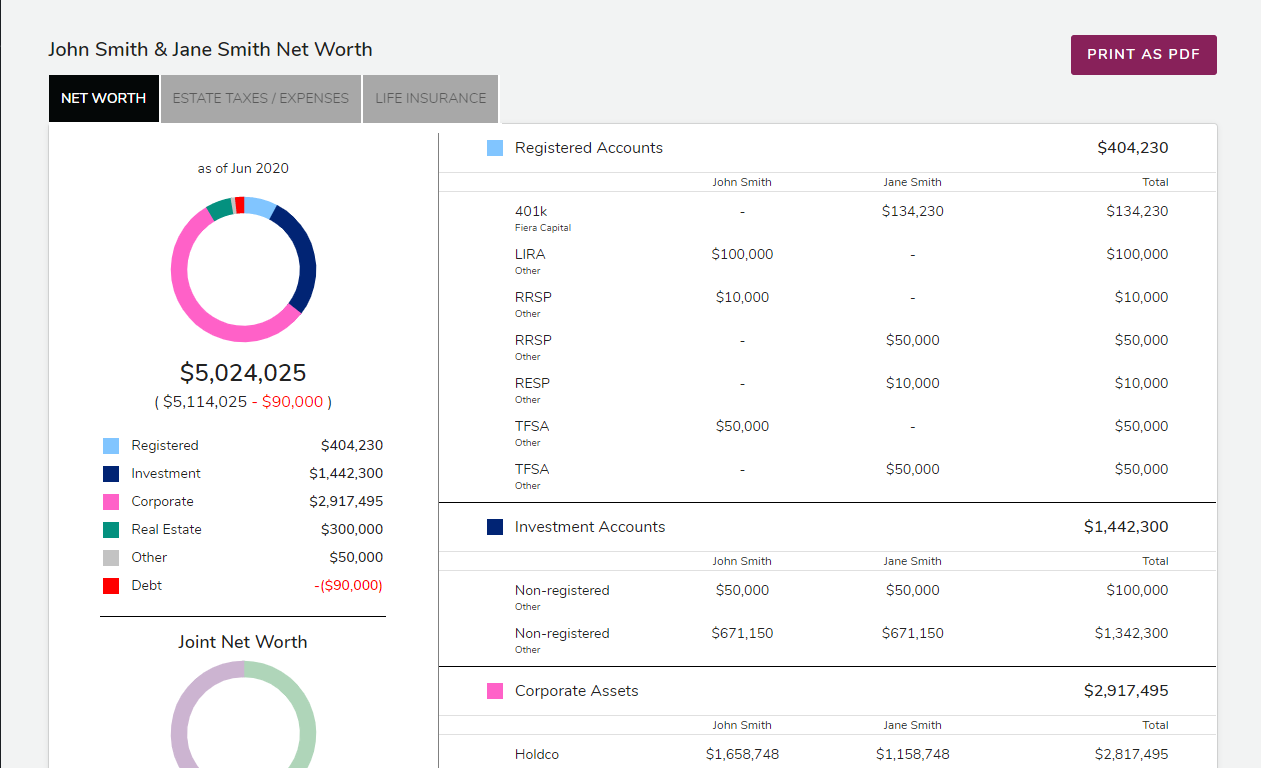Click the Holdco row label
Screen dimensions: 1261x768
538,754
